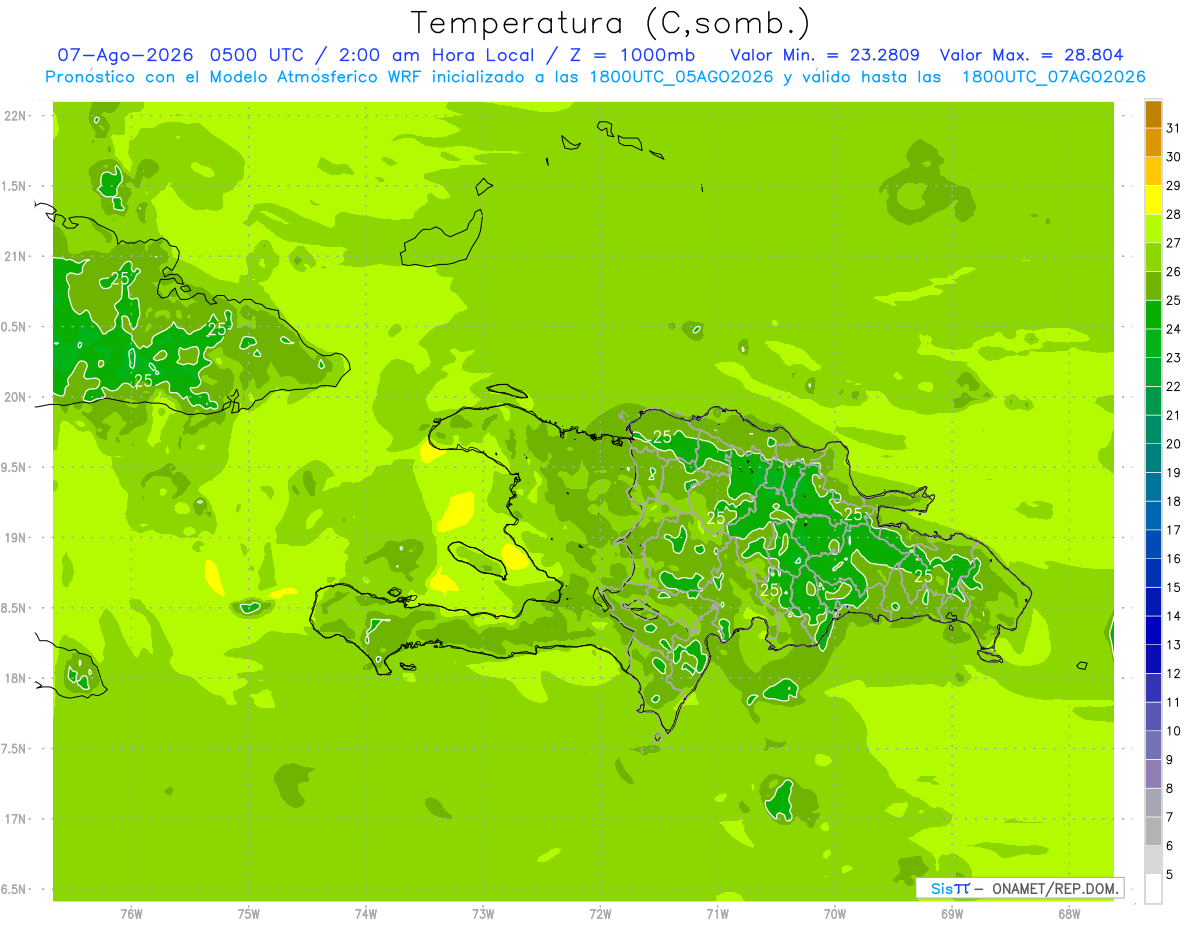Click the '73W' longitude label

point(483,914)
